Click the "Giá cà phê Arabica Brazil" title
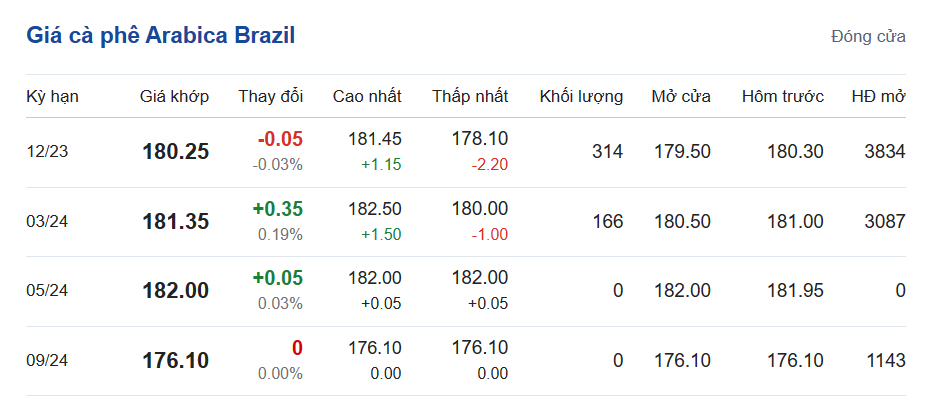Viewport: 944px width, 401px height. 160,36
